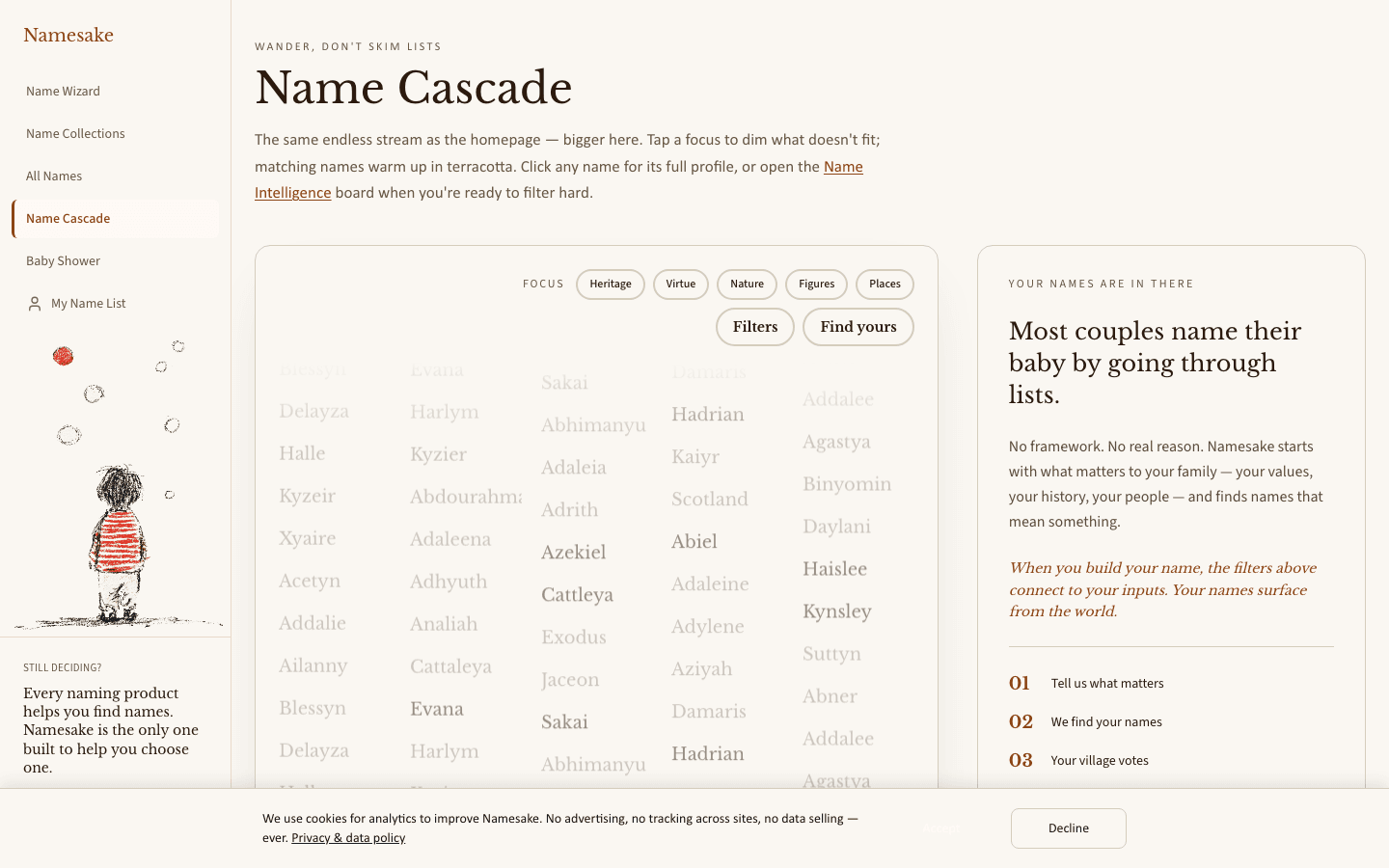The width and height of the screenshot is (1389, 868).
Task: Open the name Jaceon
Action: [570, 680]
